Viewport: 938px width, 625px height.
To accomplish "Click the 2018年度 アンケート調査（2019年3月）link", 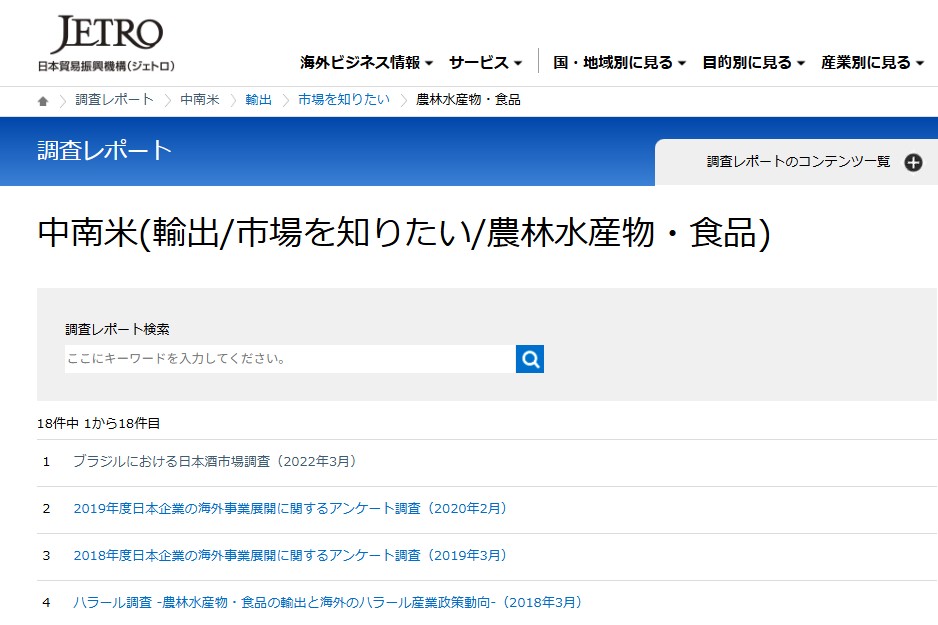I will [291, 556].
